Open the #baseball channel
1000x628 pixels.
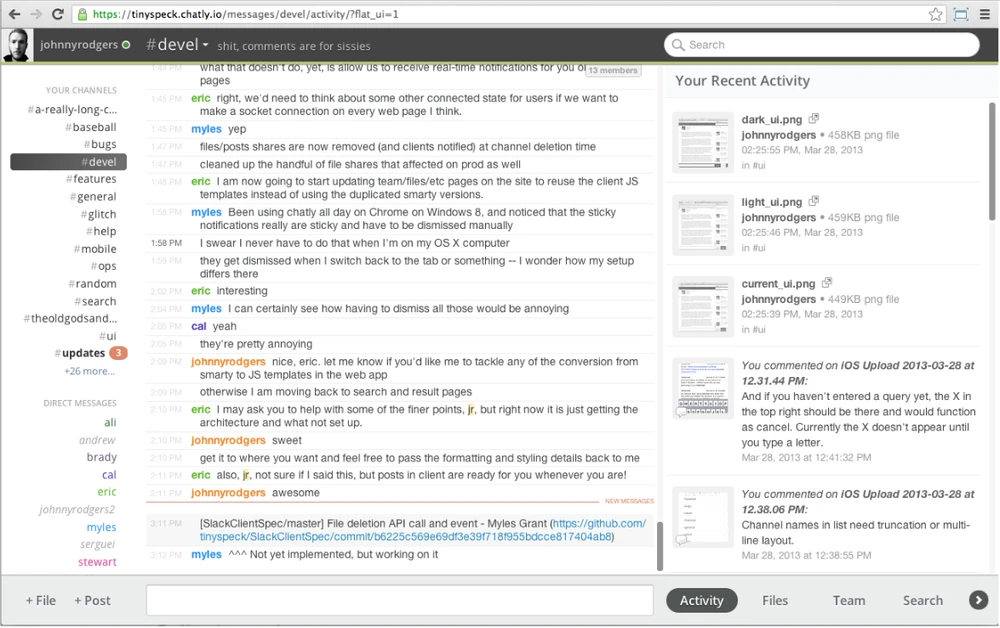[x=91, y=127]
